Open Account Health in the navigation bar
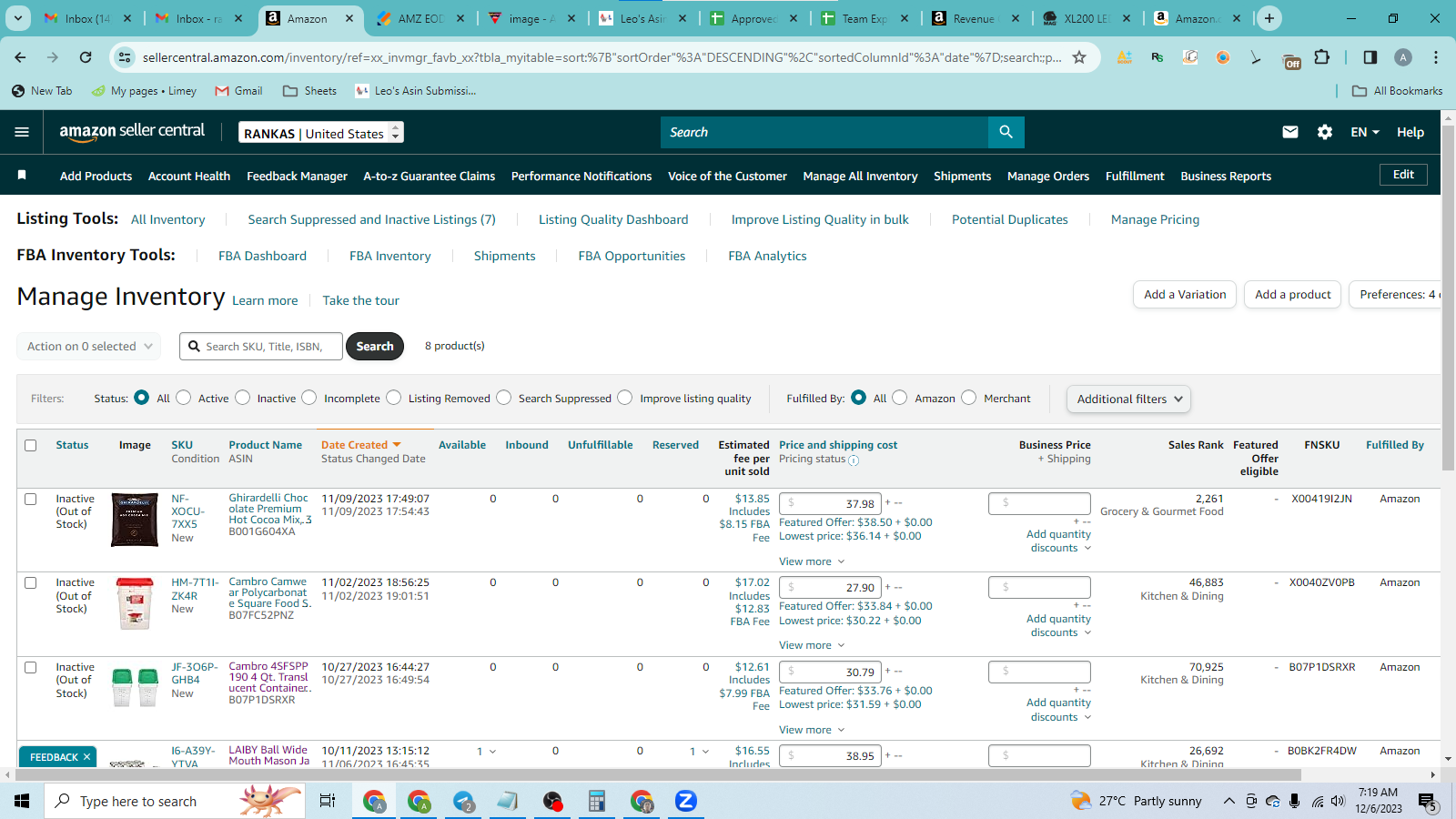This screenshot has height=819, width=1456. click(x=189, y=176)
